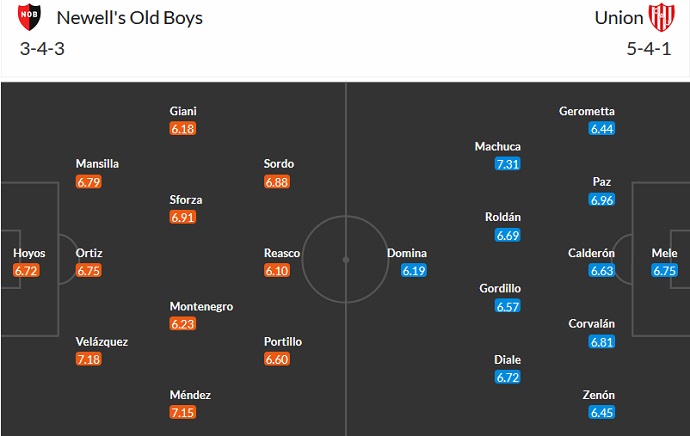Click Giani's 6.18 rating badge
This screenshot has height=436, width=690.
point(183,129)
